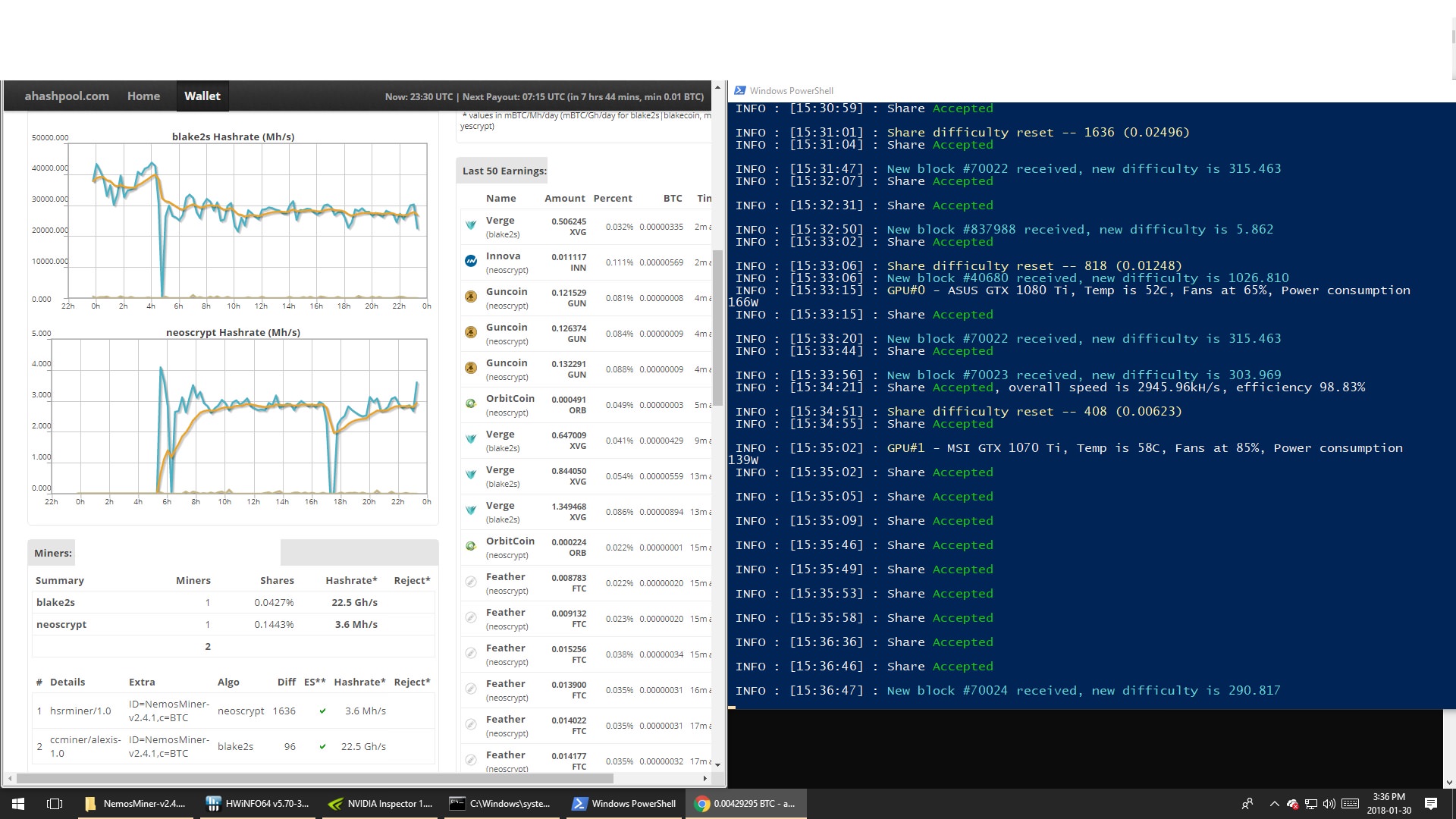This screenshot has height=819, width=1456.
Task: Click the blake2s row in the miners summary
Action: click(233, 602)
